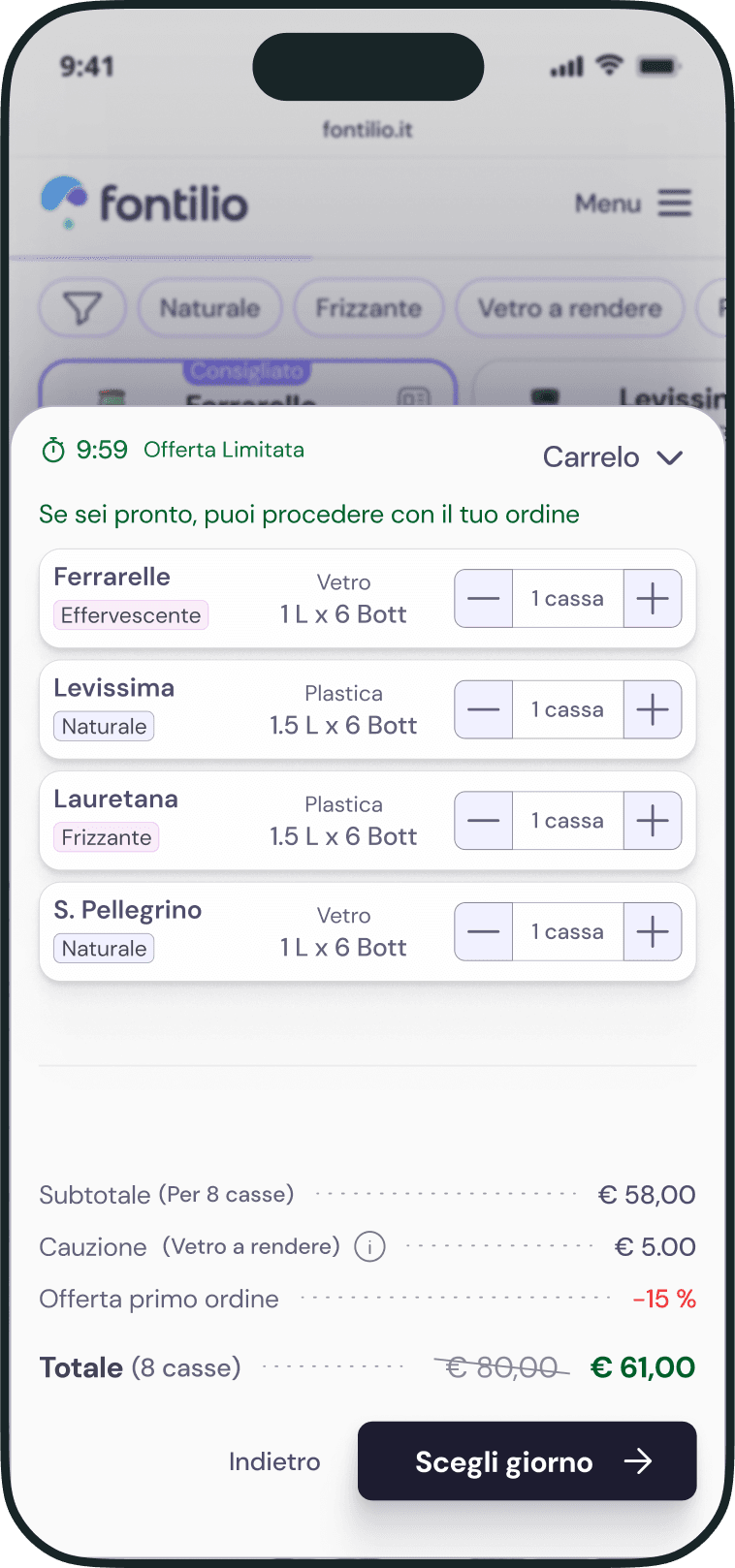Decrease Ferrarelle quantity with minus

pyautogui.click(x=484, y=599)
